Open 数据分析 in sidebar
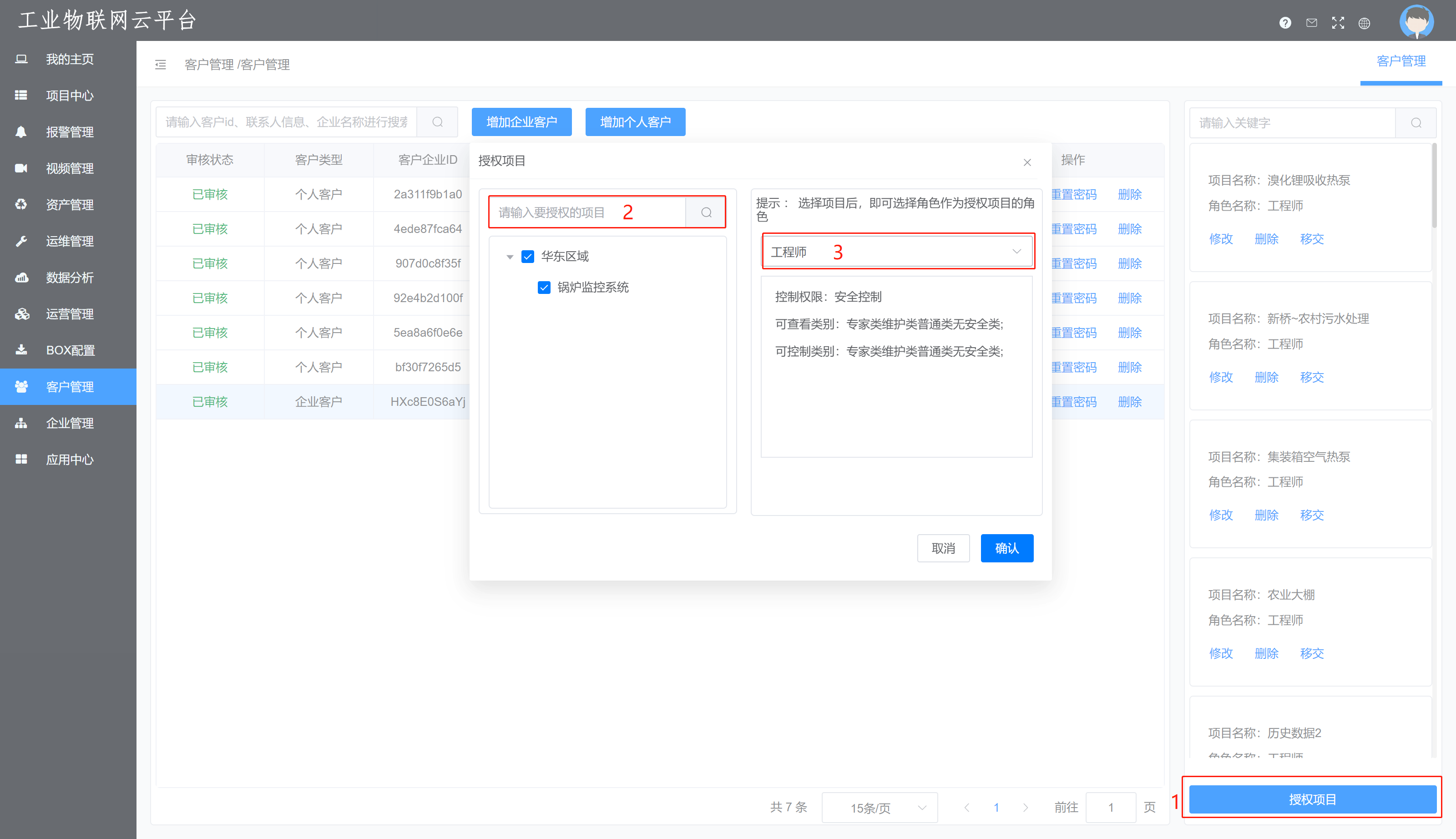 pos(69,278)
